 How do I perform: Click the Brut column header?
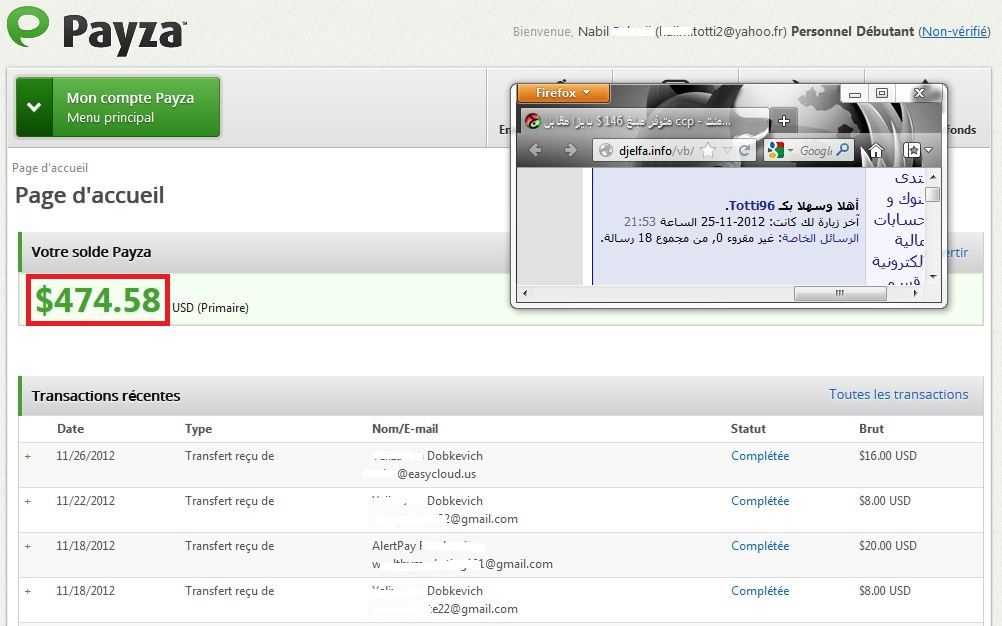pyautogui.click(x=872, y=429)
